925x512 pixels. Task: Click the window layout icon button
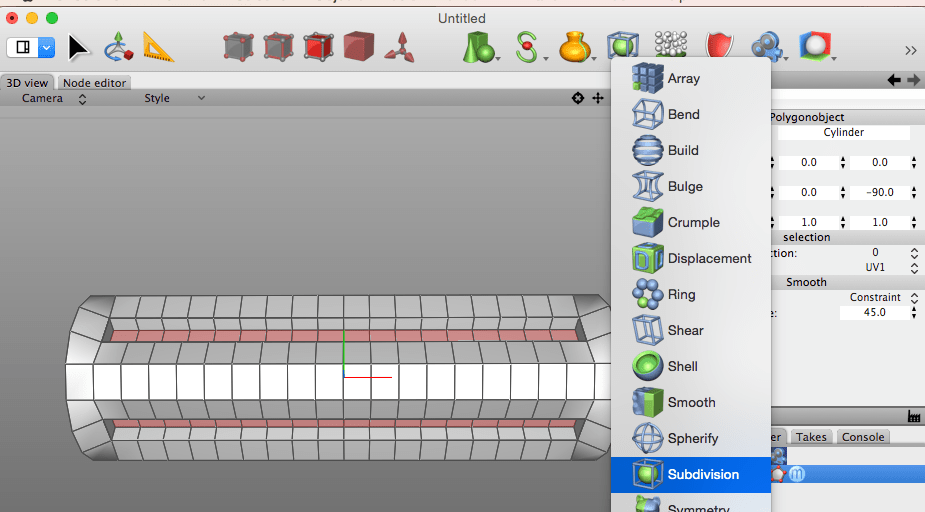(x=23, y=47)
